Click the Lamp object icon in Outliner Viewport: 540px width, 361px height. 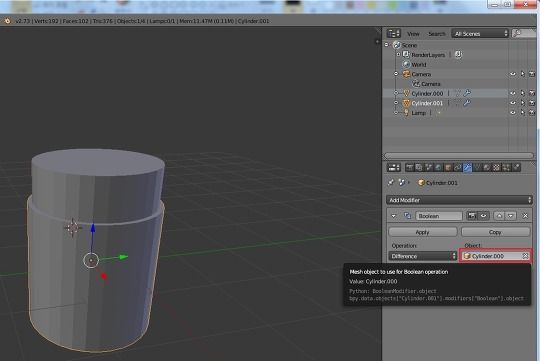[406, 113]
